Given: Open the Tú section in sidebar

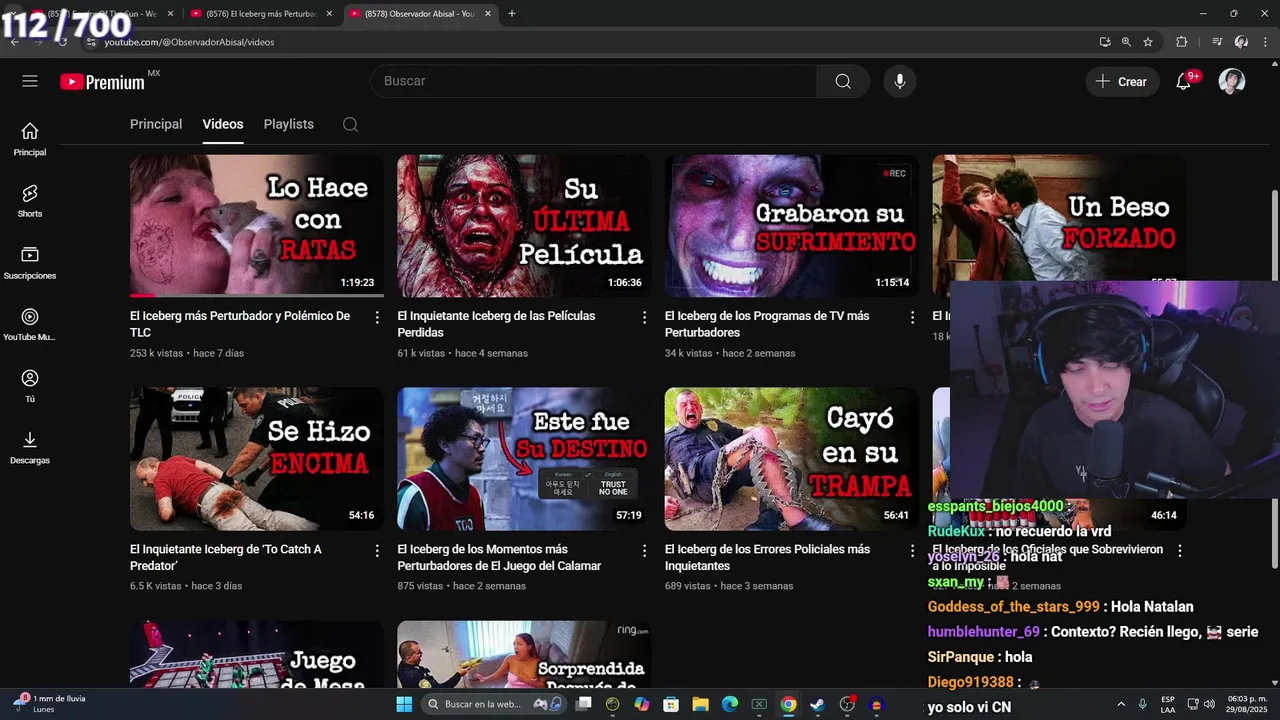Looking at the screenshot, I should pos(30,386).
